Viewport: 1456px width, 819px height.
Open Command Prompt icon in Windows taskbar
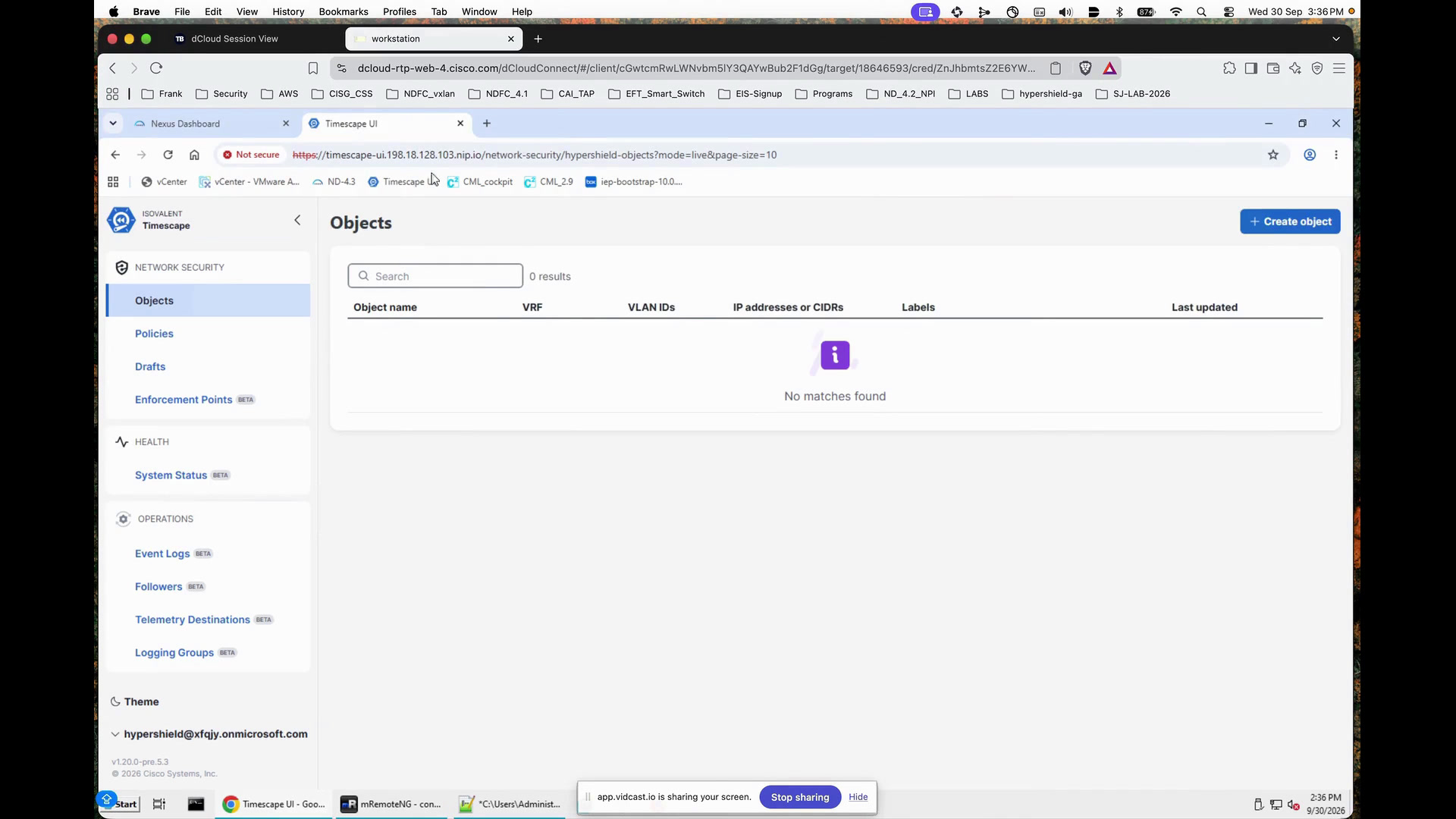pos(196,805)
